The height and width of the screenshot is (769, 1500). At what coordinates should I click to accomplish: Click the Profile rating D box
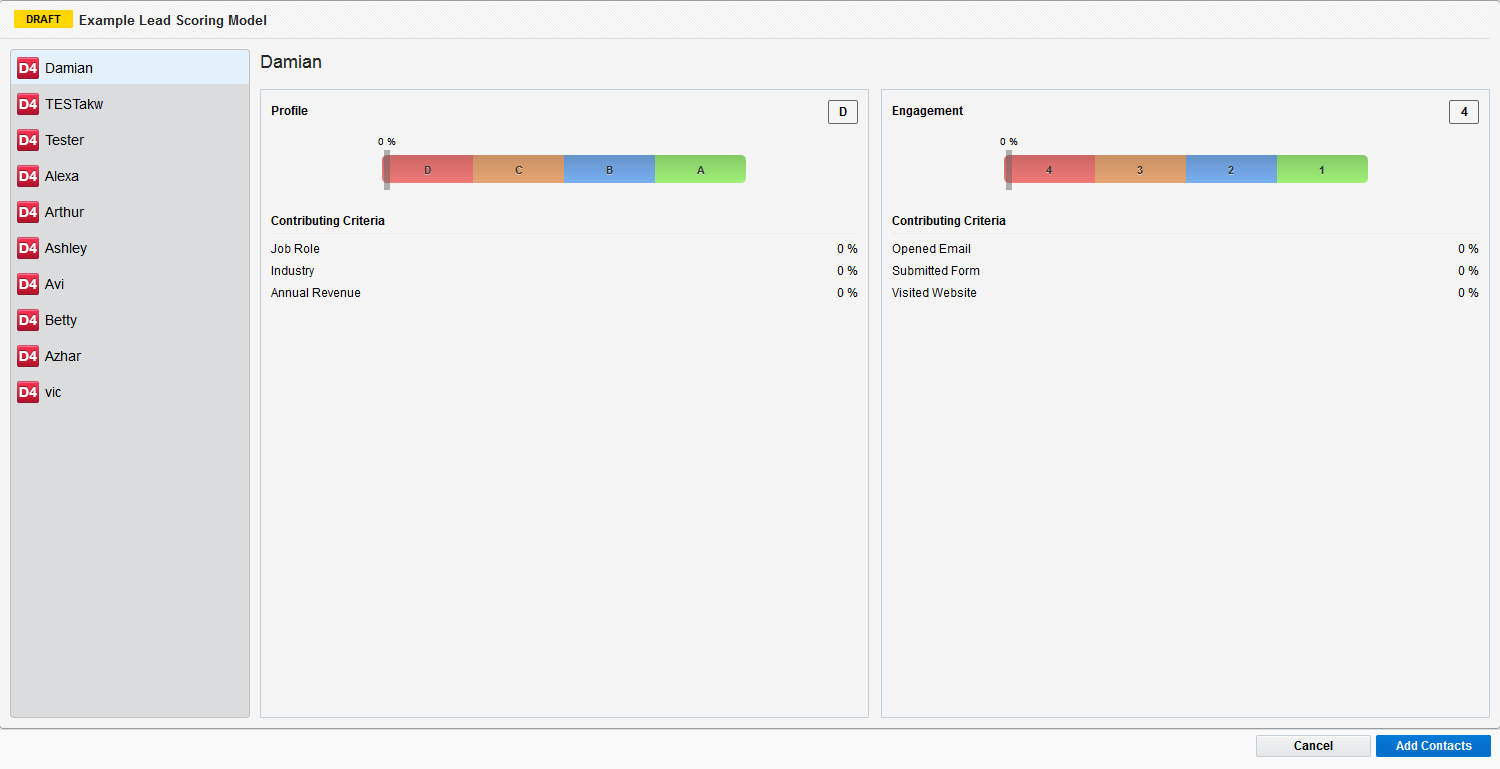click(x=843, y=112)
